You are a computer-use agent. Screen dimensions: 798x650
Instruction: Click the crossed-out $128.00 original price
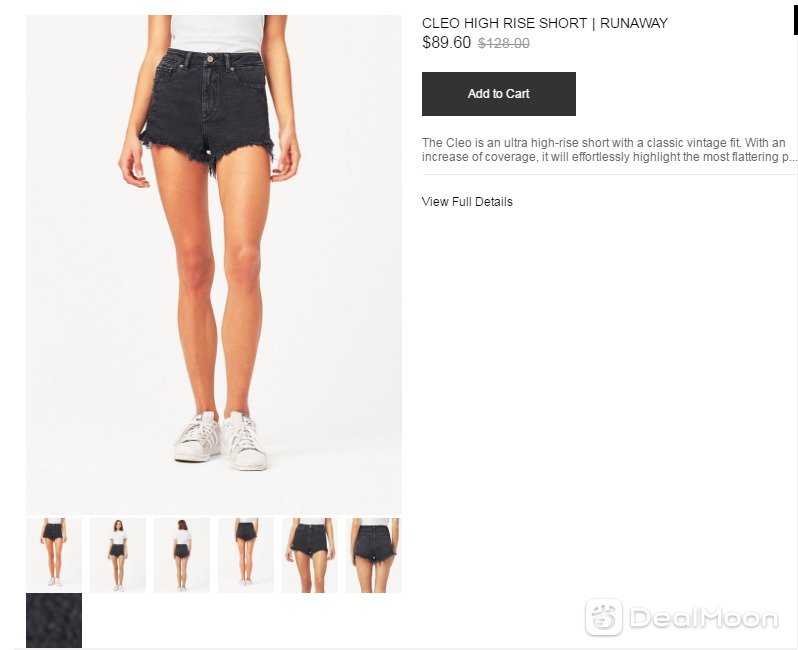point(504,43)
